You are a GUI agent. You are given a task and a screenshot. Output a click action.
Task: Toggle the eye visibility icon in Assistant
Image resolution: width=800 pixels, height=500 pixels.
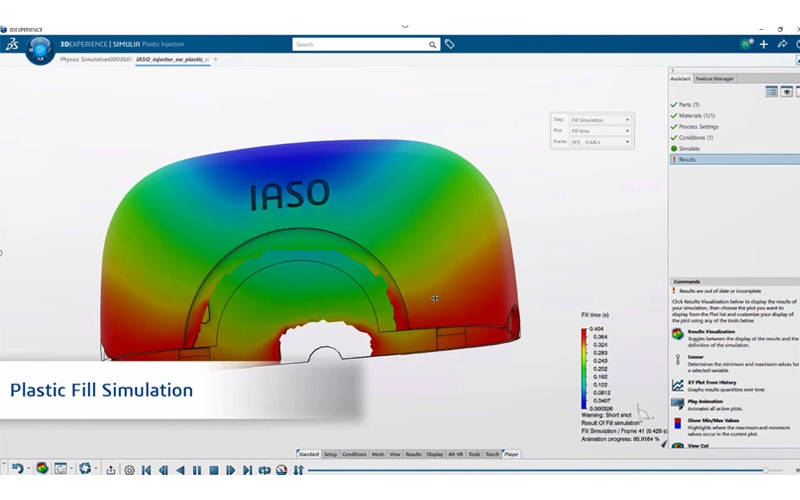787,92
